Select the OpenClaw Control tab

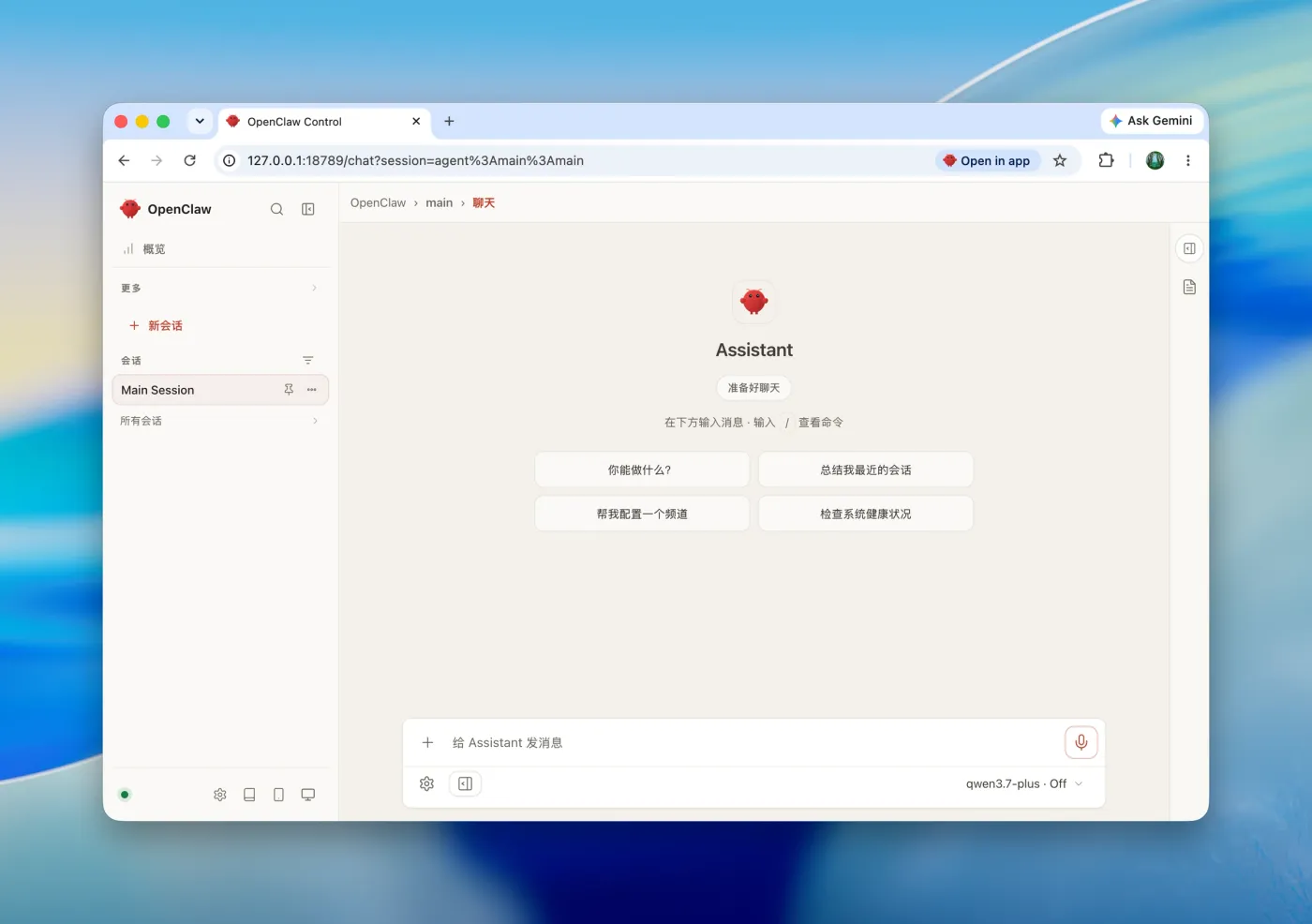click(324, 122)
